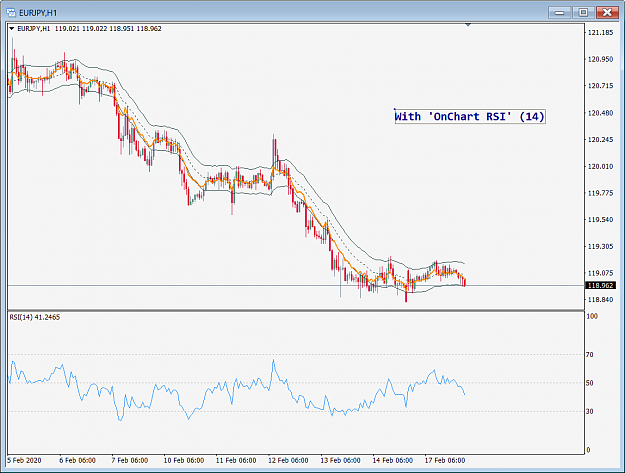Click the 10 Feb 06:00 time label
This screenshot has width=625, height=473.
click(184, 460)
